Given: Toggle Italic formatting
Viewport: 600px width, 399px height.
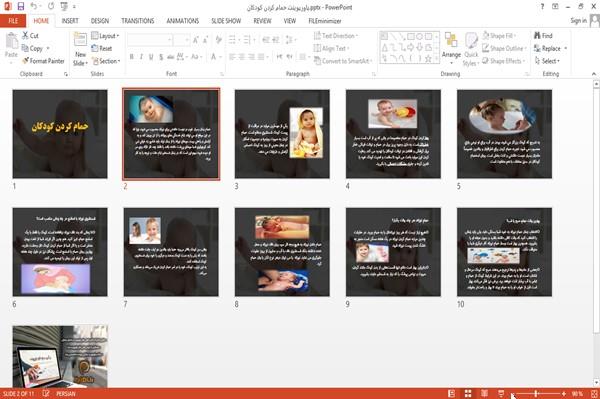Looking at the screenshot, I should [141, 57].
